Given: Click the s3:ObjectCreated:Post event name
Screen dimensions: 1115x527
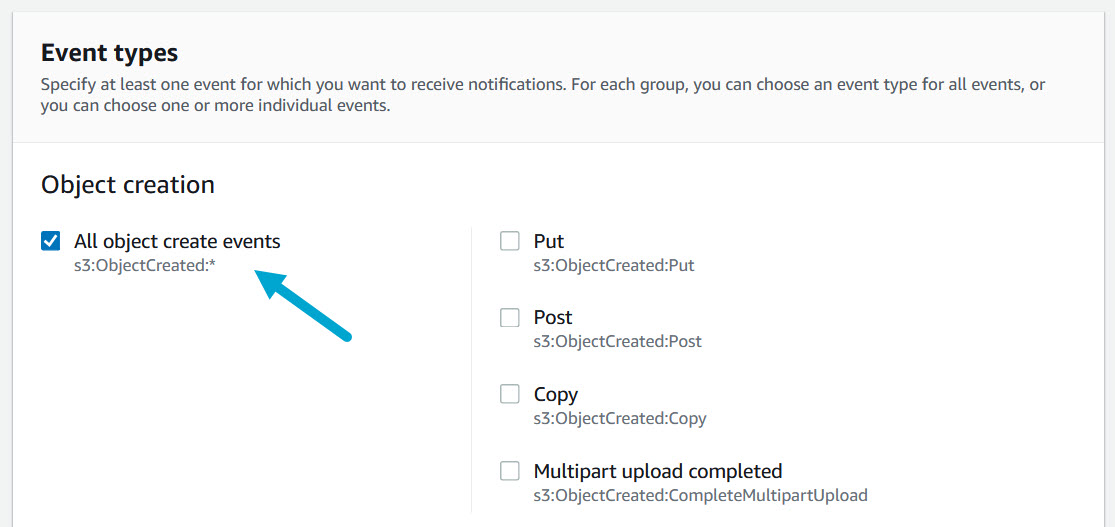Looking at the screenshot, I should pyautogui.click(x=618, y=341).
